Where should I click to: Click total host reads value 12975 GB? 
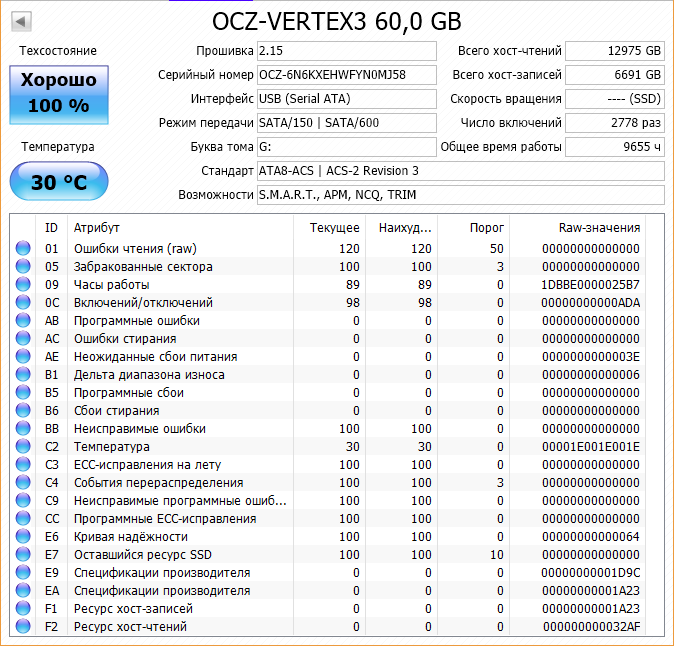pyautogui.click(x=615, y=51)
